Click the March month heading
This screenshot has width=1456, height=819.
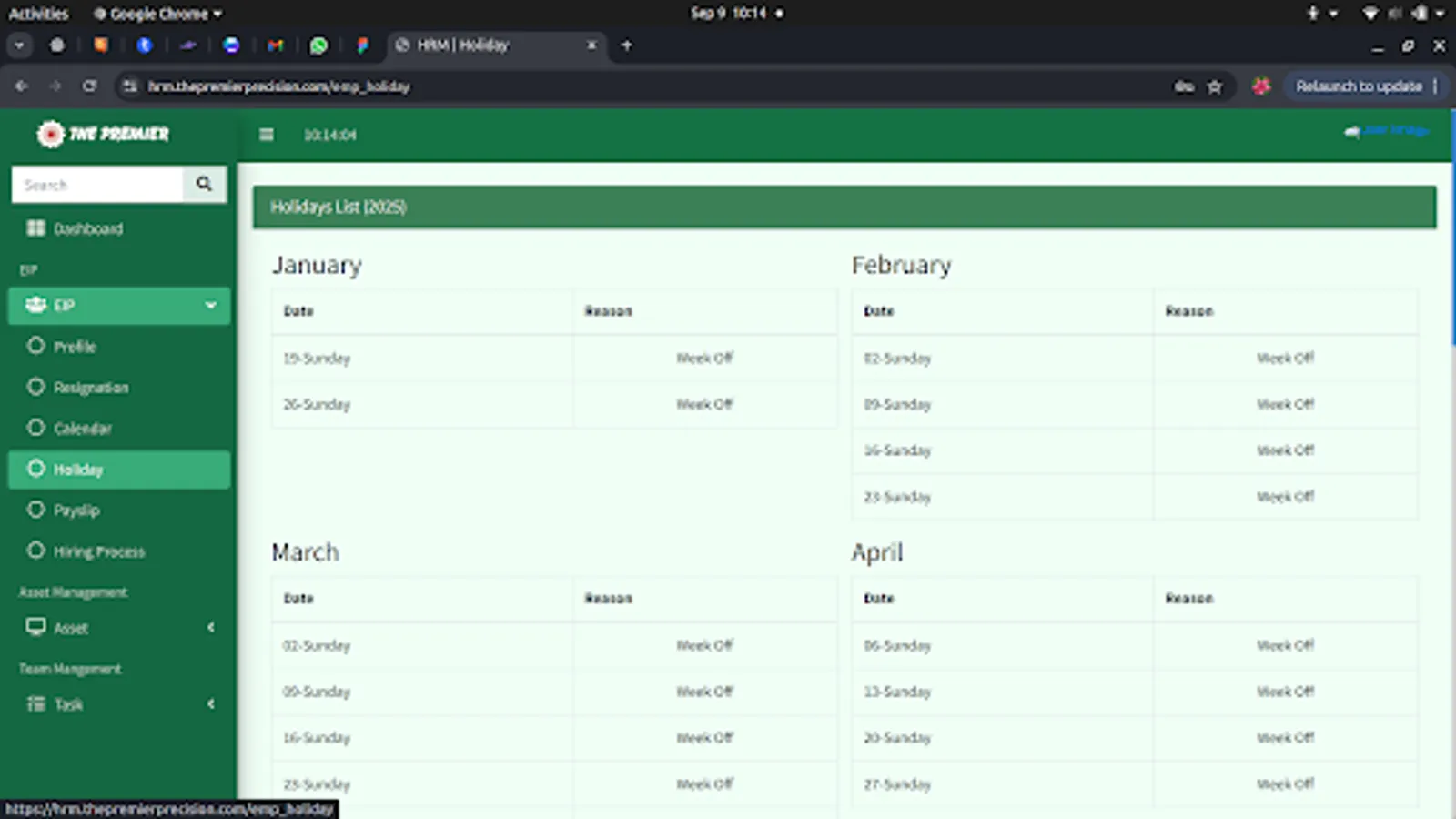305,552
